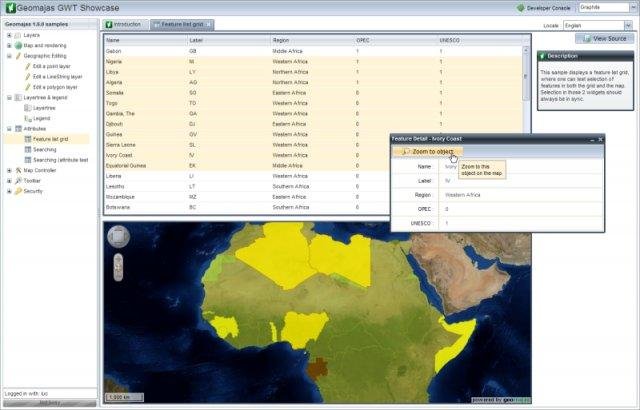Click the Attributes table icon
This screenshot has height=410, width=640.
[x=18, y=129]
